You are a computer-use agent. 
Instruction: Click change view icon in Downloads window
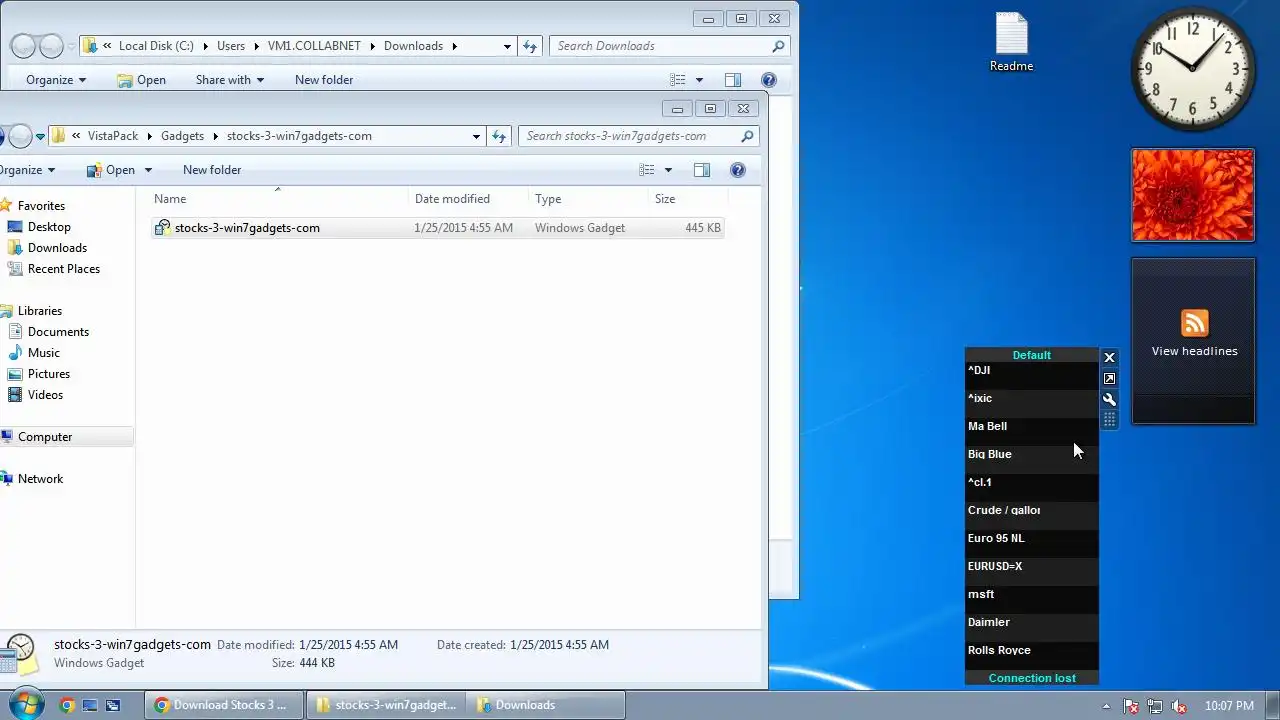[x=678, y=80]
